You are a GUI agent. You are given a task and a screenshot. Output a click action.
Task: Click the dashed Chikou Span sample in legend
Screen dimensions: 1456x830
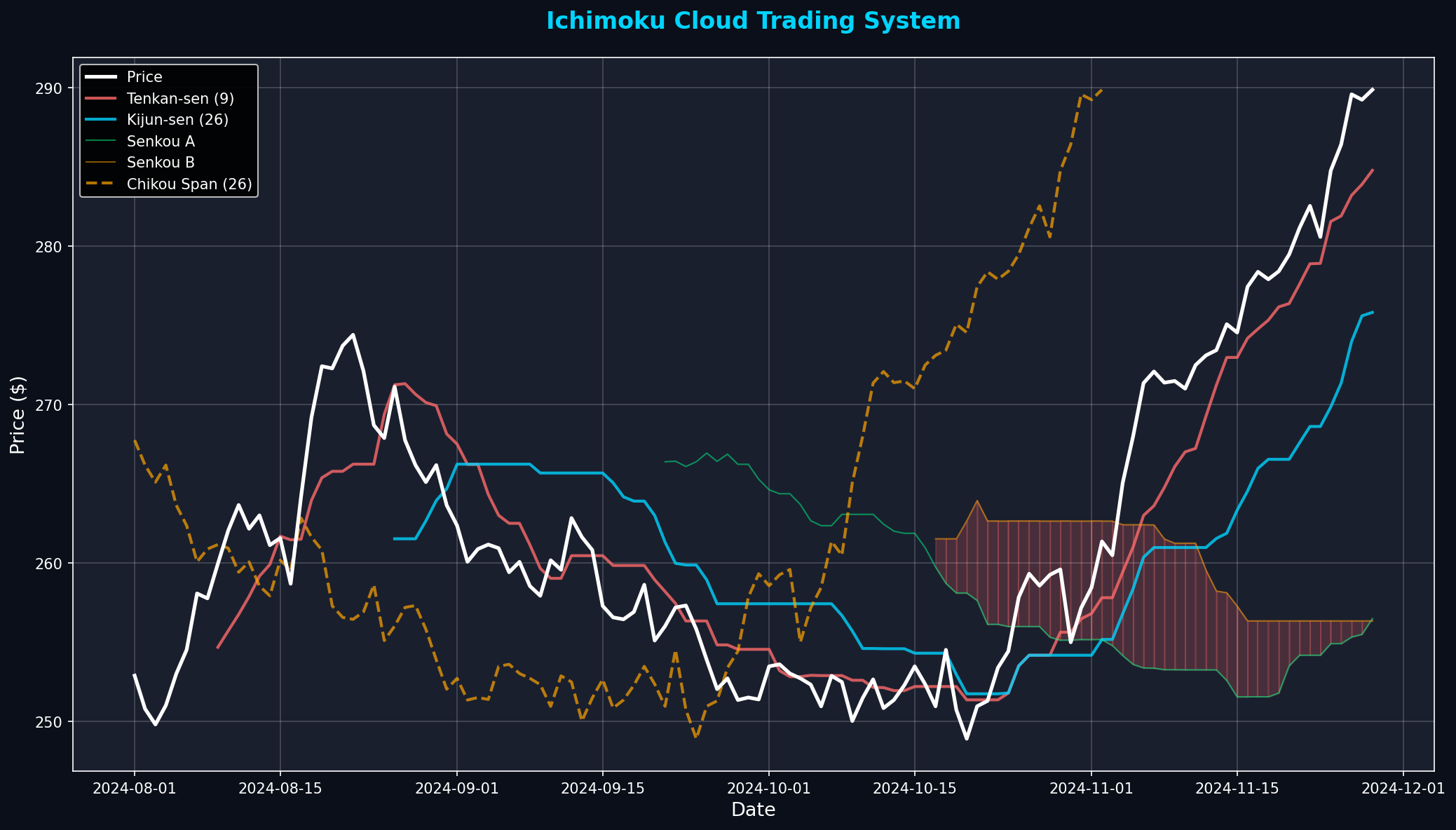100,184
